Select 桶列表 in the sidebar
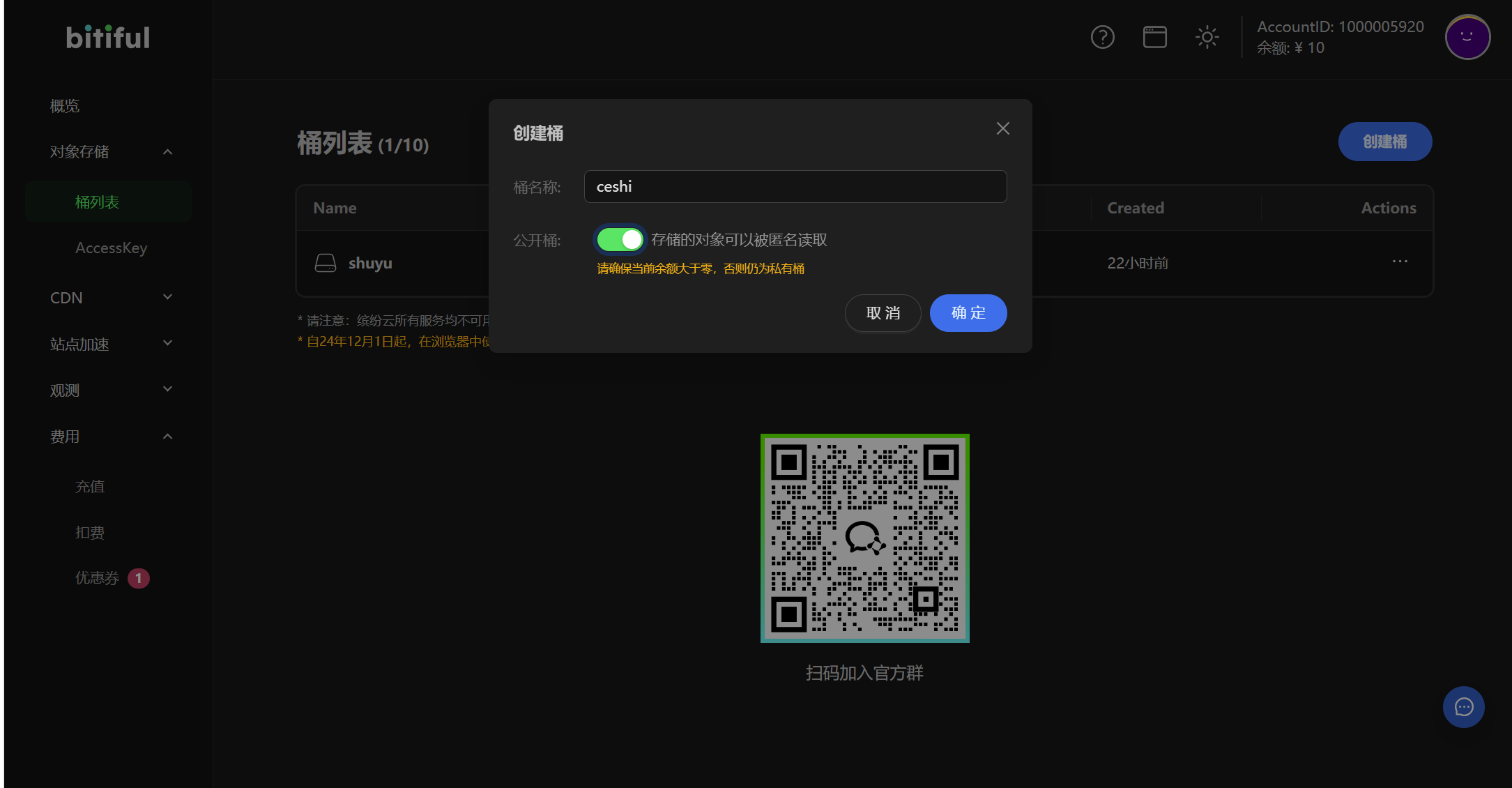Image resolution: width=1512 pixels, height=788 pixels. click(x=108, y=202)
